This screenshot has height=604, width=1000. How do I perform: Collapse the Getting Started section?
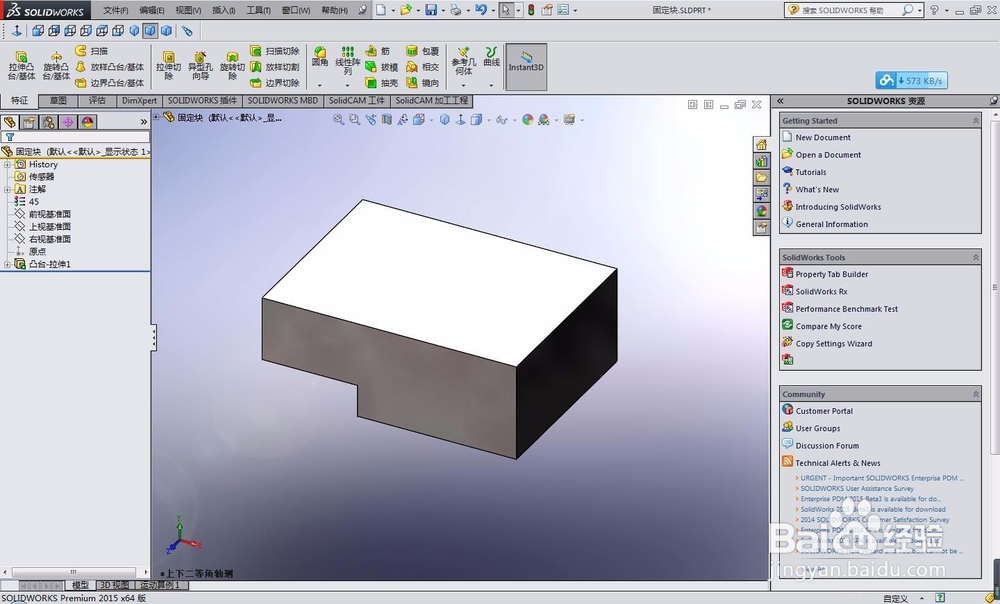click(x=975, y=121)
